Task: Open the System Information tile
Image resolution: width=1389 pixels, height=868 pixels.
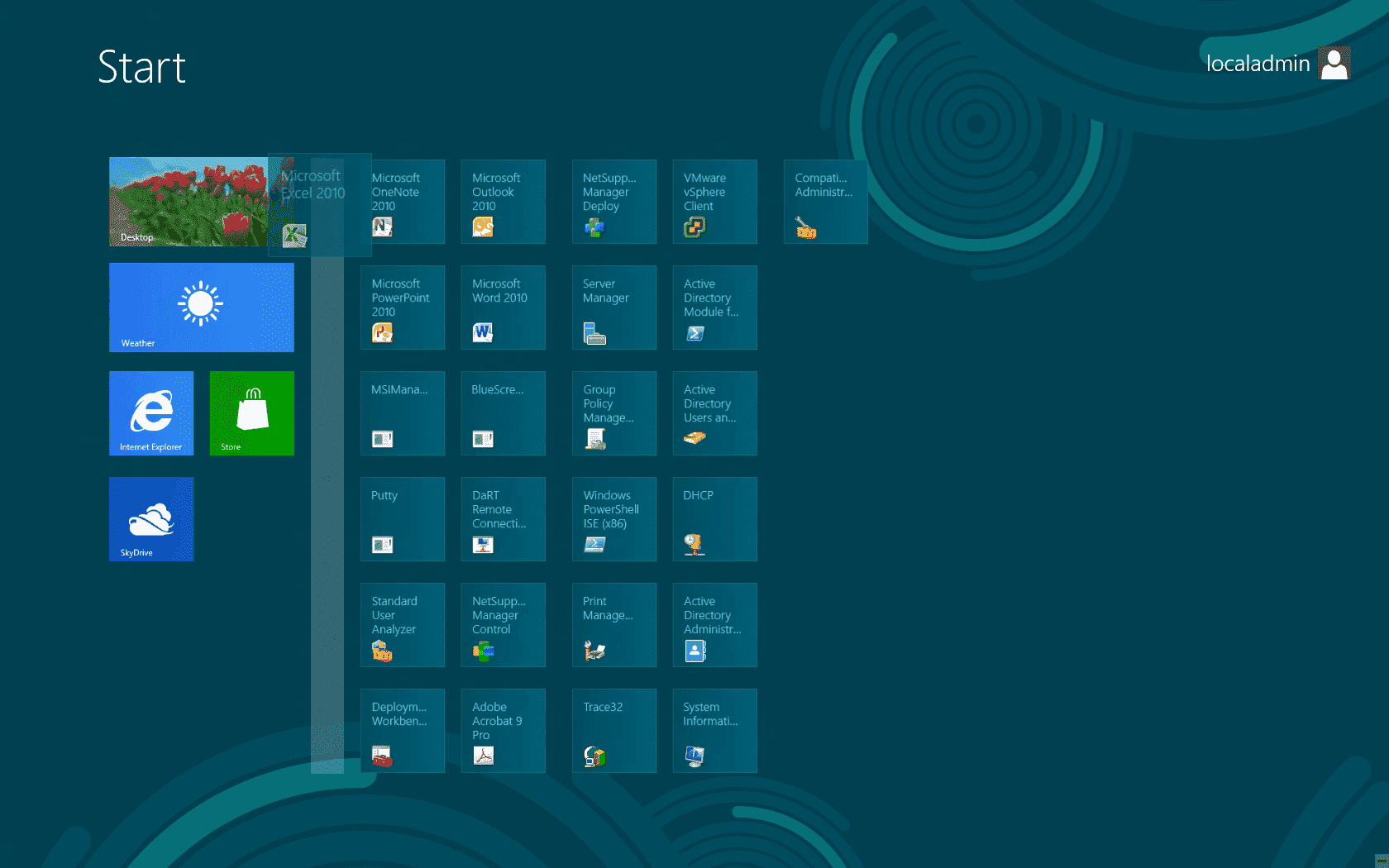Action: 715,731
